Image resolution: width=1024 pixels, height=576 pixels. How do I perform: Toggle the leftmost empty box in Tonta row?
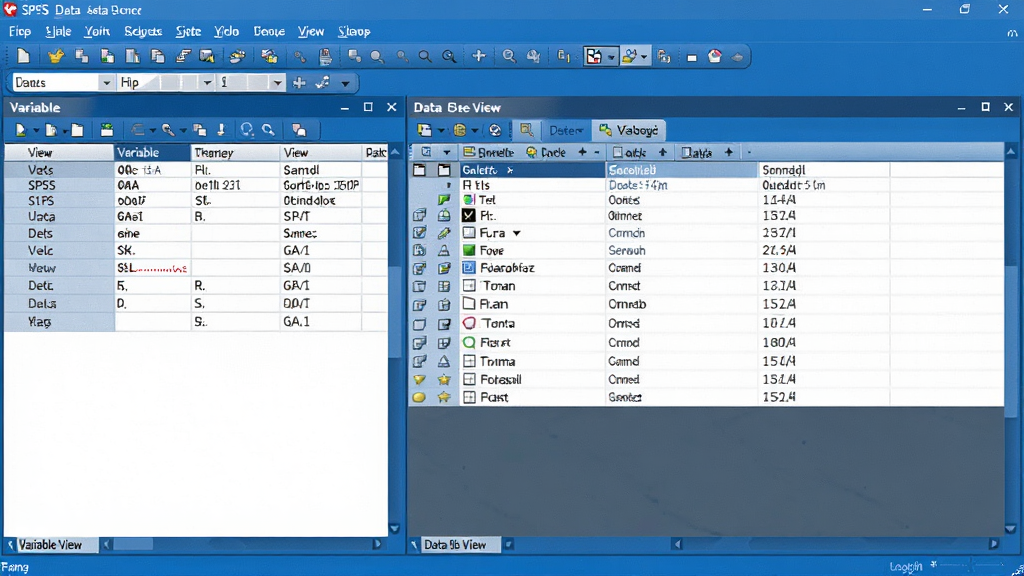pos(419,324)
